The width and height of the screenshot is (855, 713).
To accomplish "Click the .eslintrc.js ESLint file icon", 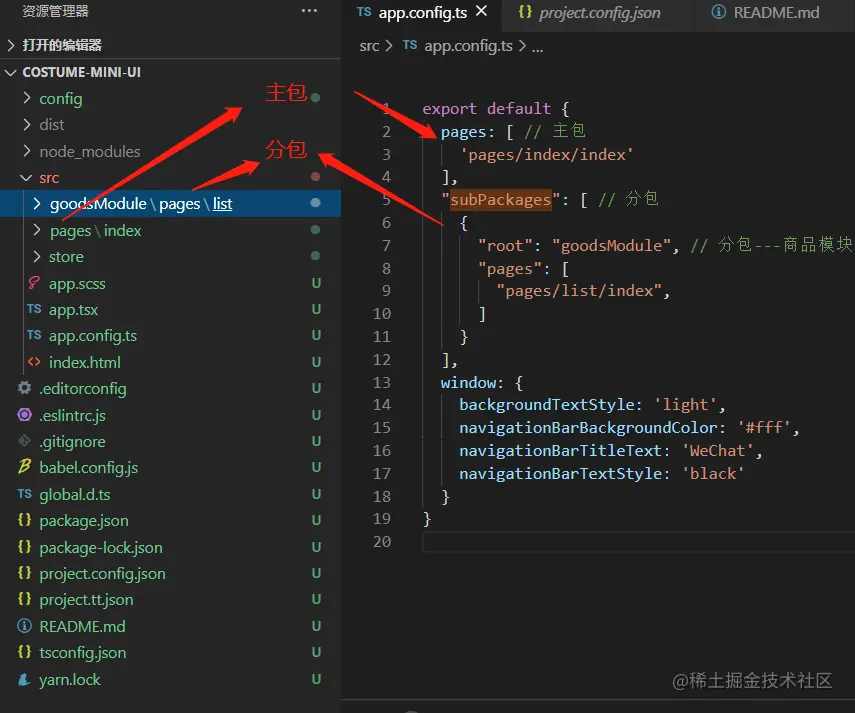I will click(24, 415).
